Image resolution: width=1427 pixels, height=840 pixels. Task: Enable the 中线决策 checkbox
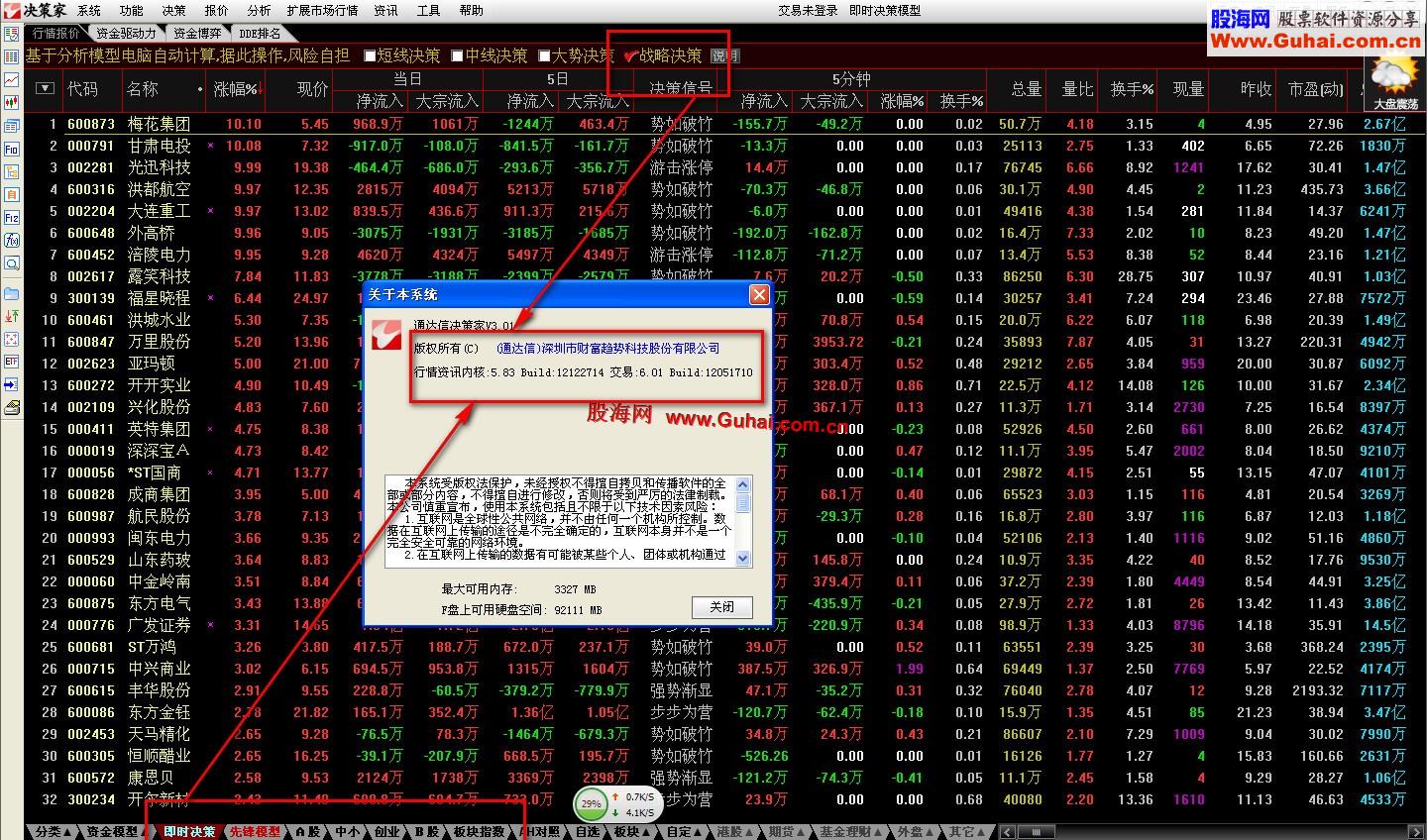457,55
